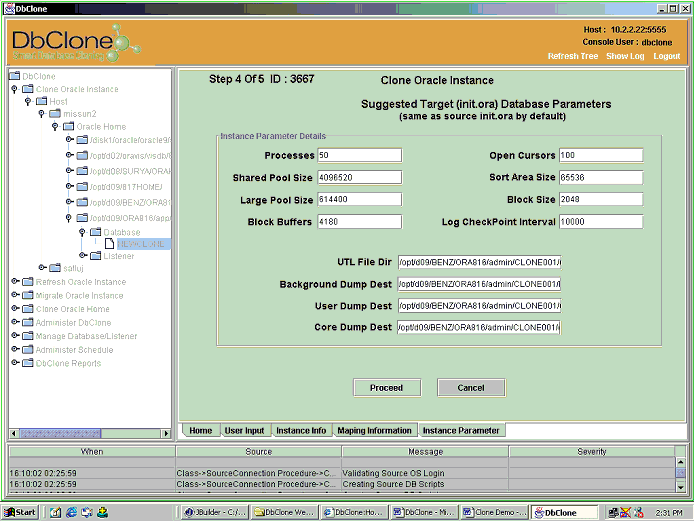This screenshot has height=521, width=694.
Task: Click the Show Log link
Action: pyautogui.click(x=625, y=56)
